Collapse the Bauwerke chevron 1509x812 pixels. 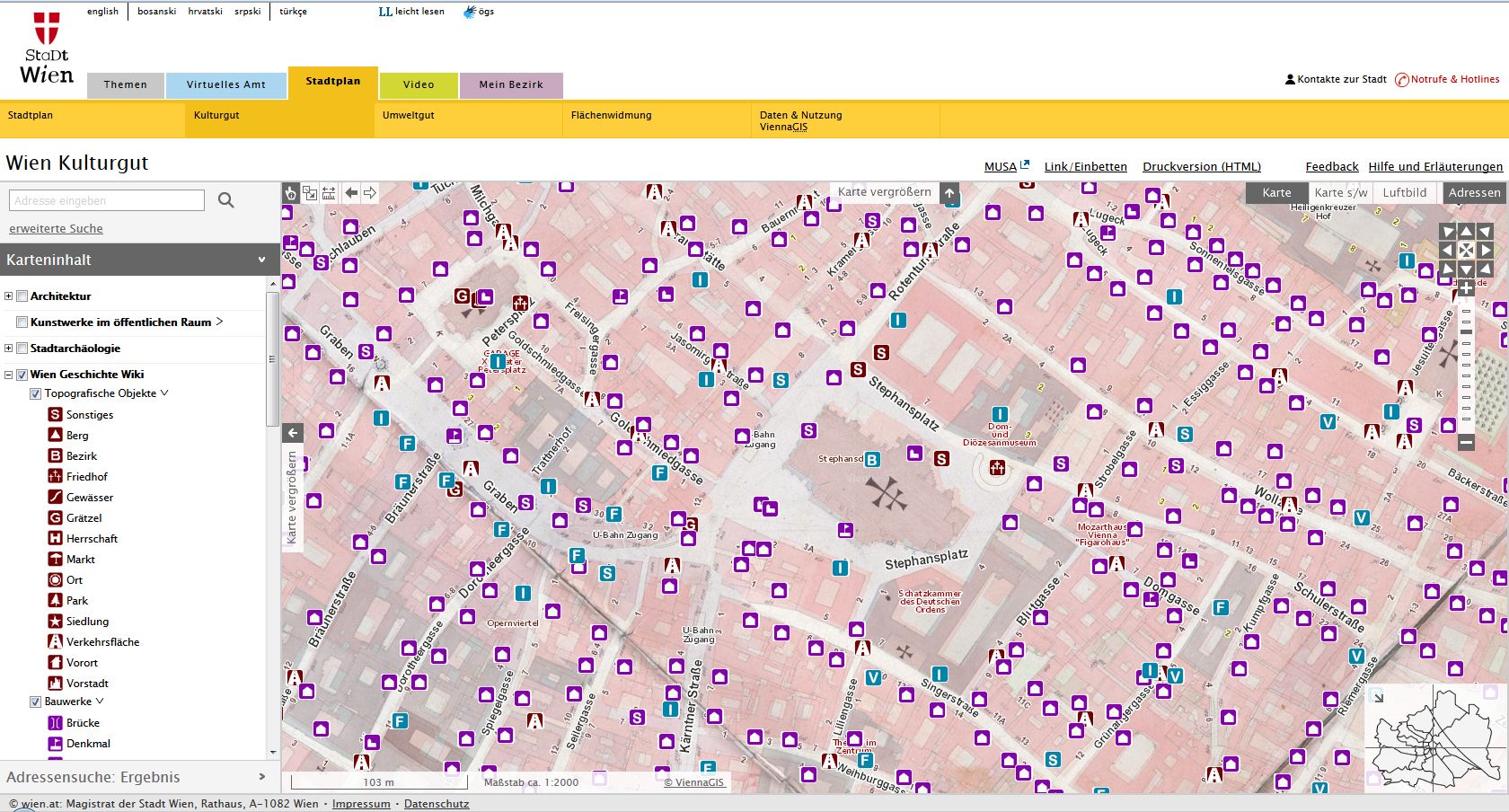point(100,702)
